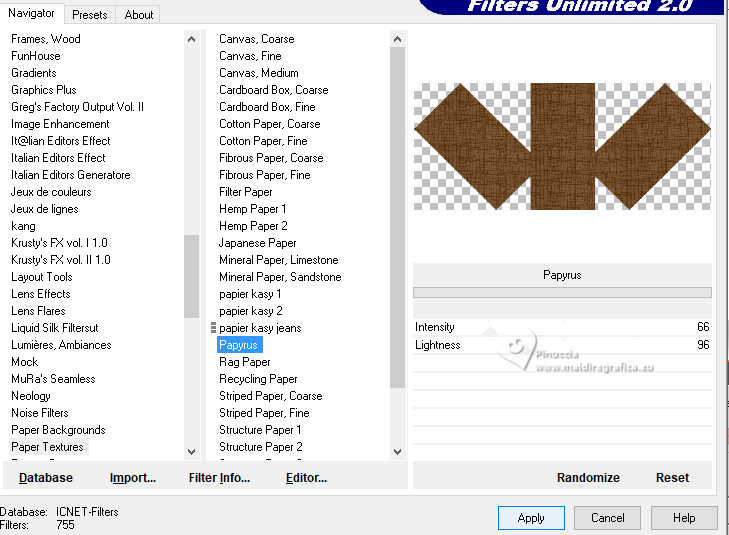The image size is (729, 535).
Task: Select Krusty's FX vol. I 1.0
Action: (59, 243)
